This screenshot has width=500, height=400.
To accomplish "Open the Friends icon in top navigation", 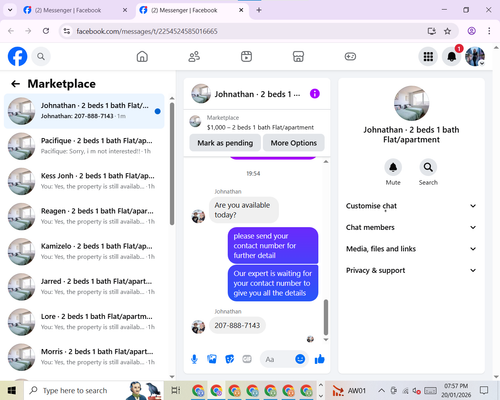I will pos(194,56).
